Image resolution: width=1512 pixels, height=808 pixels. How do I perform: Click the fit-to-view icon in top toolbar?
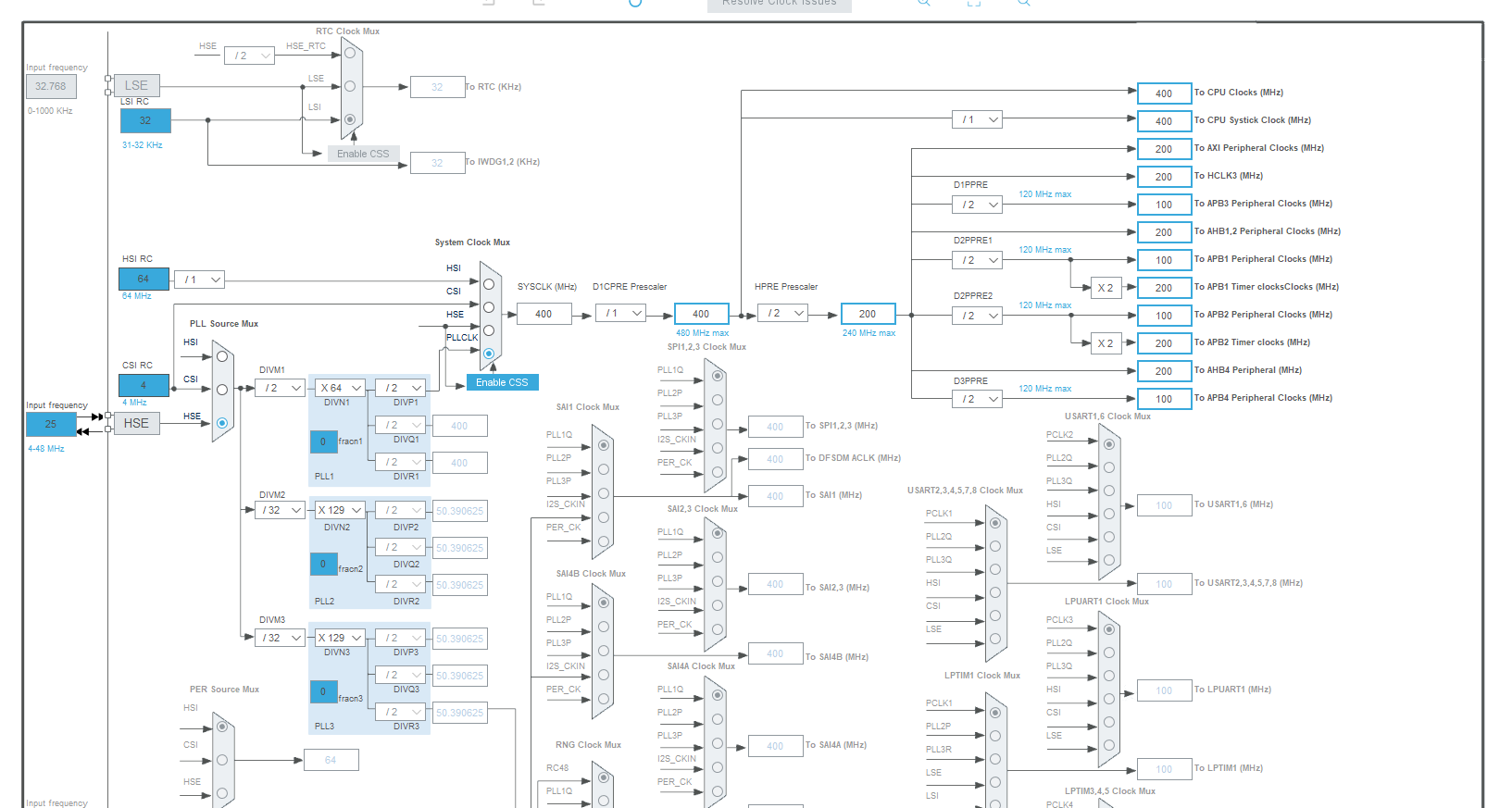click(973, 3)
